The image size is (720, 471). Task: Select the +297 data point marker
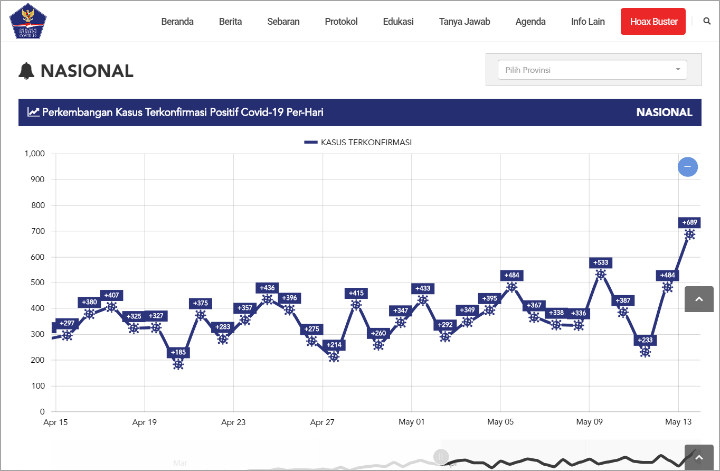tap(67, 336)
